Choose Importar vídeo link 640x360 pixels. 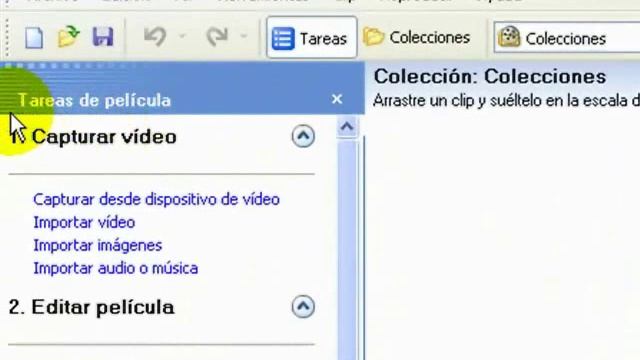84,222
